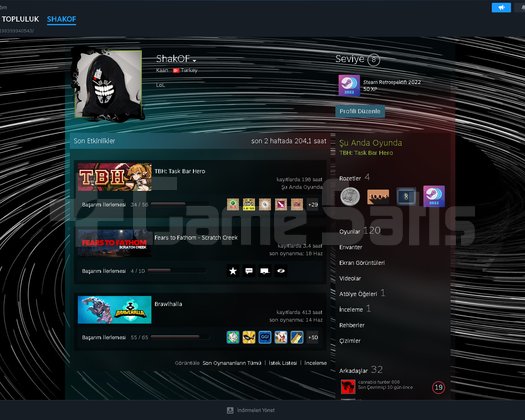Image resolution: width=525 pixels, height=420 pixels.
Task: Click the star icon in Fears to Fathom row
Action: [233, 271]
